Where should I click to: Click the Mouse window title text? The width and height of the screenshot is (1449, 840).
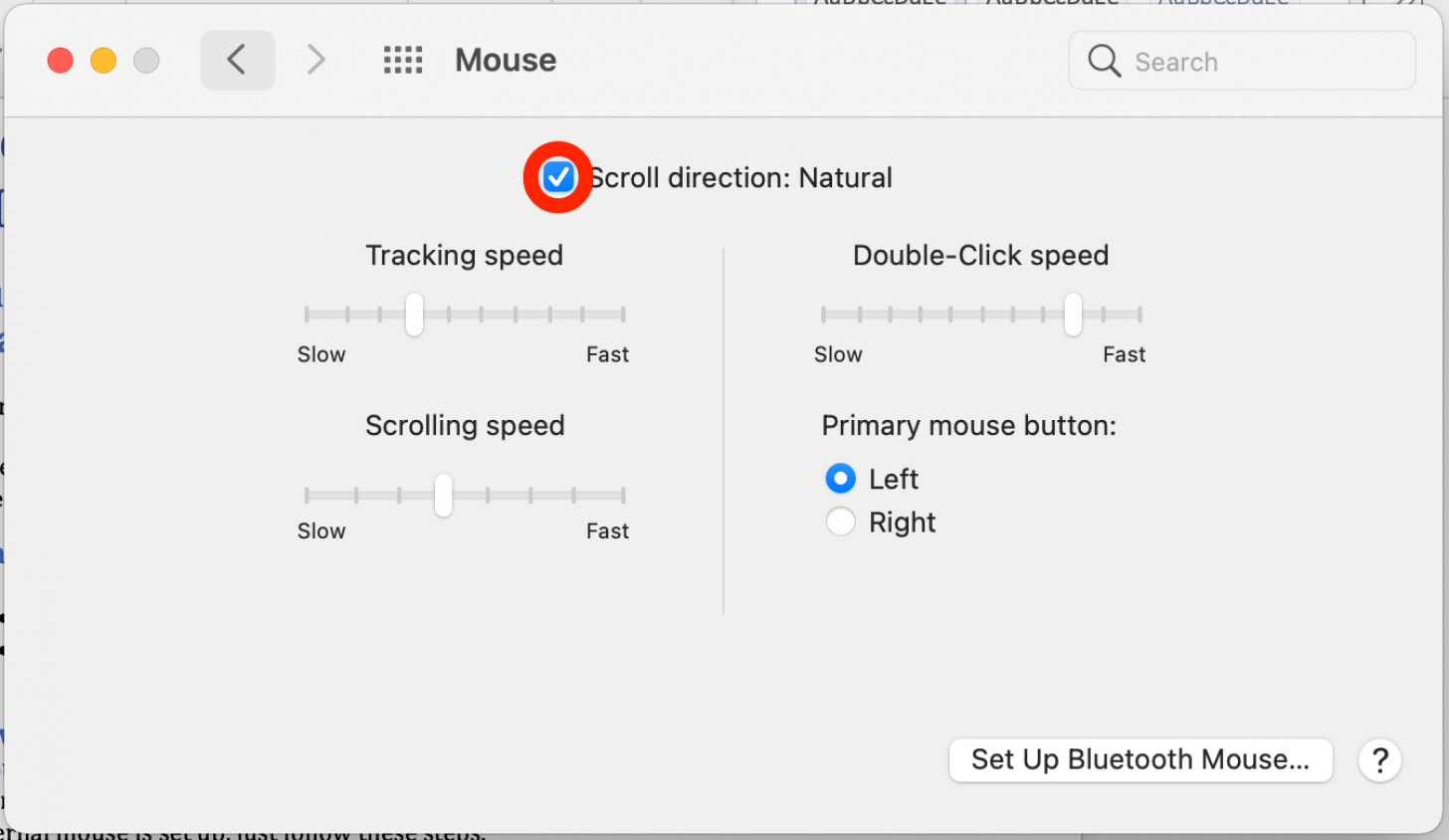[x=506, y=60]
